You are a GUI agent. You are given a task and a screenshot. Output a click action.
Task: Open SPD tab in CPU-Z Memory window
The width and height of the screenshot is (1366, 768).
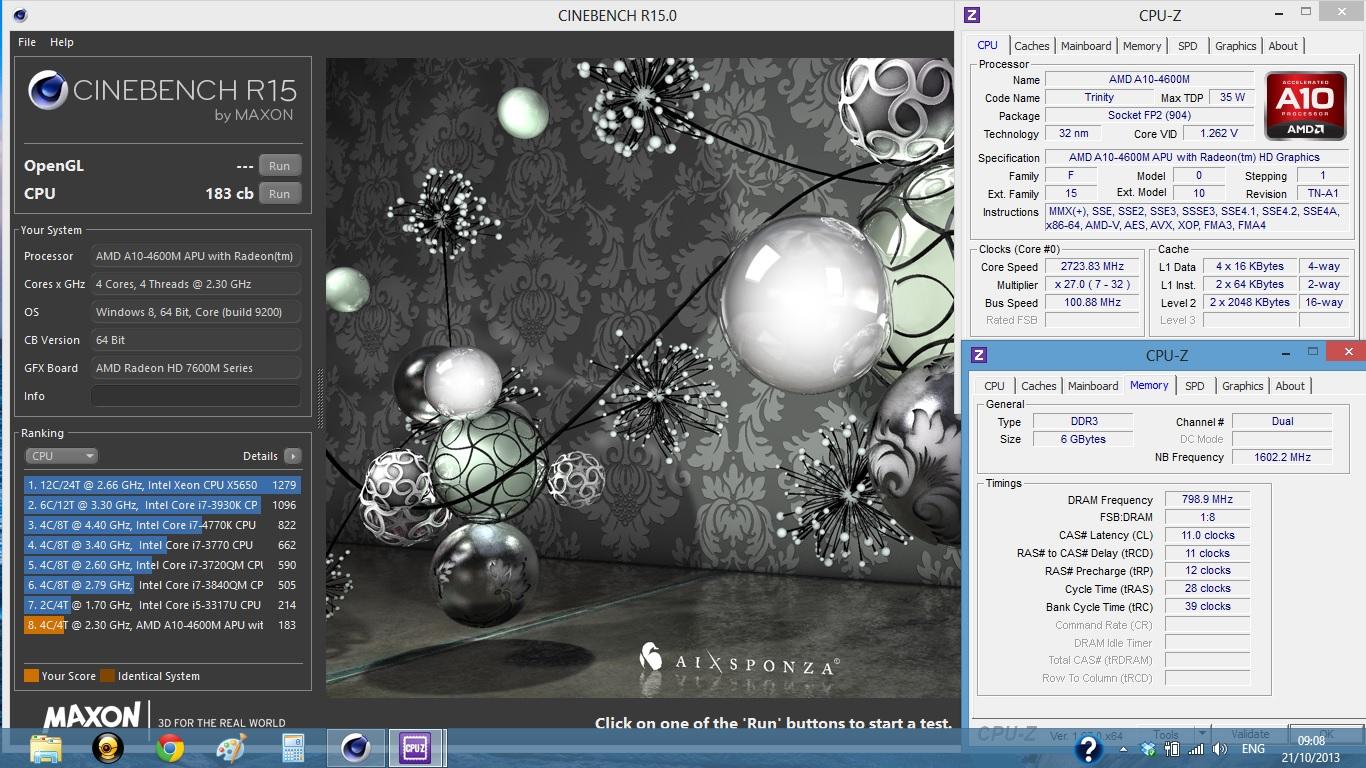[1195, 386]
